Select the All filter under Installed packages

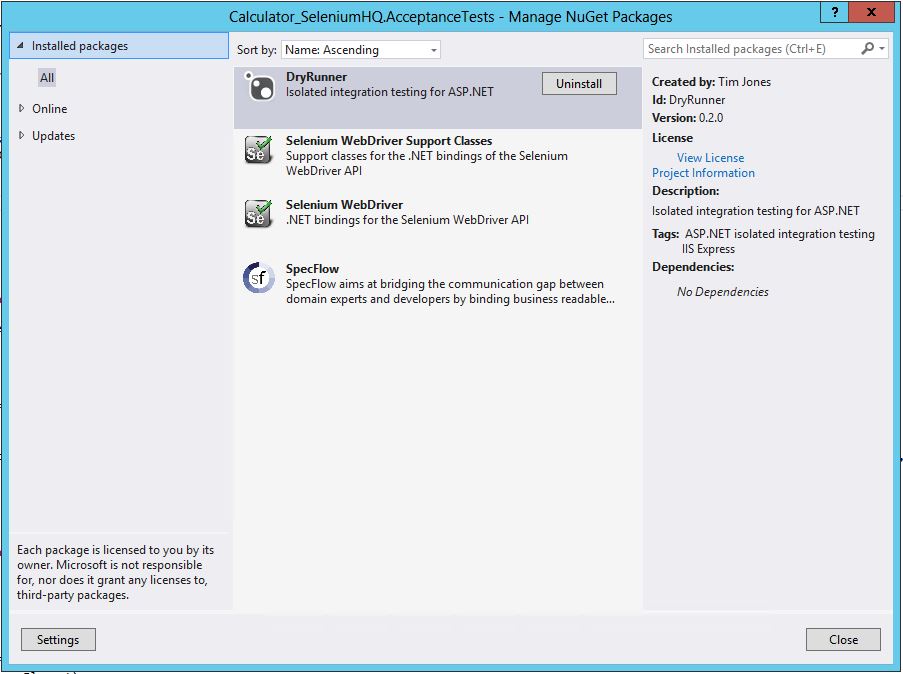point(47,77)
